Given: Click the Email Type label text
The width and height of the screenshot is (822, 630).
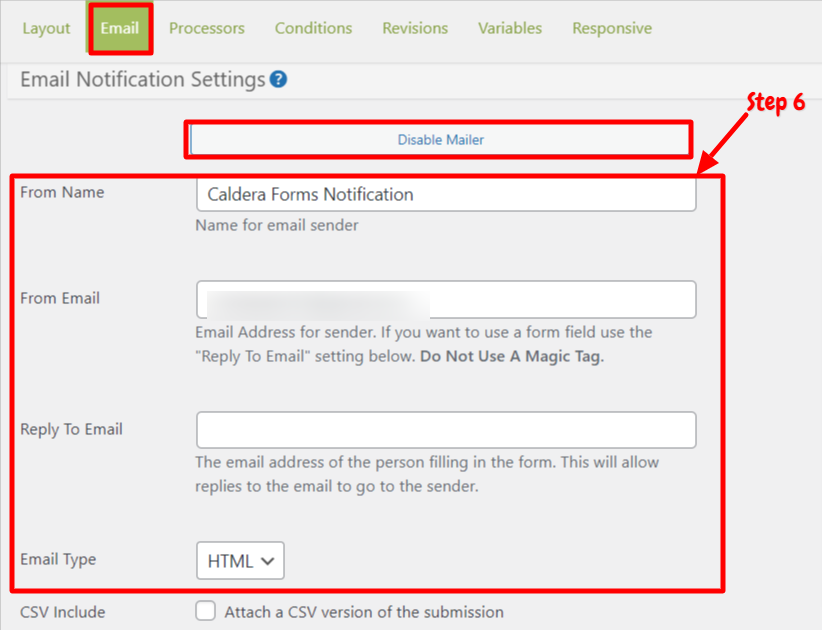Looking at the screenshot, I should (58, 559).
